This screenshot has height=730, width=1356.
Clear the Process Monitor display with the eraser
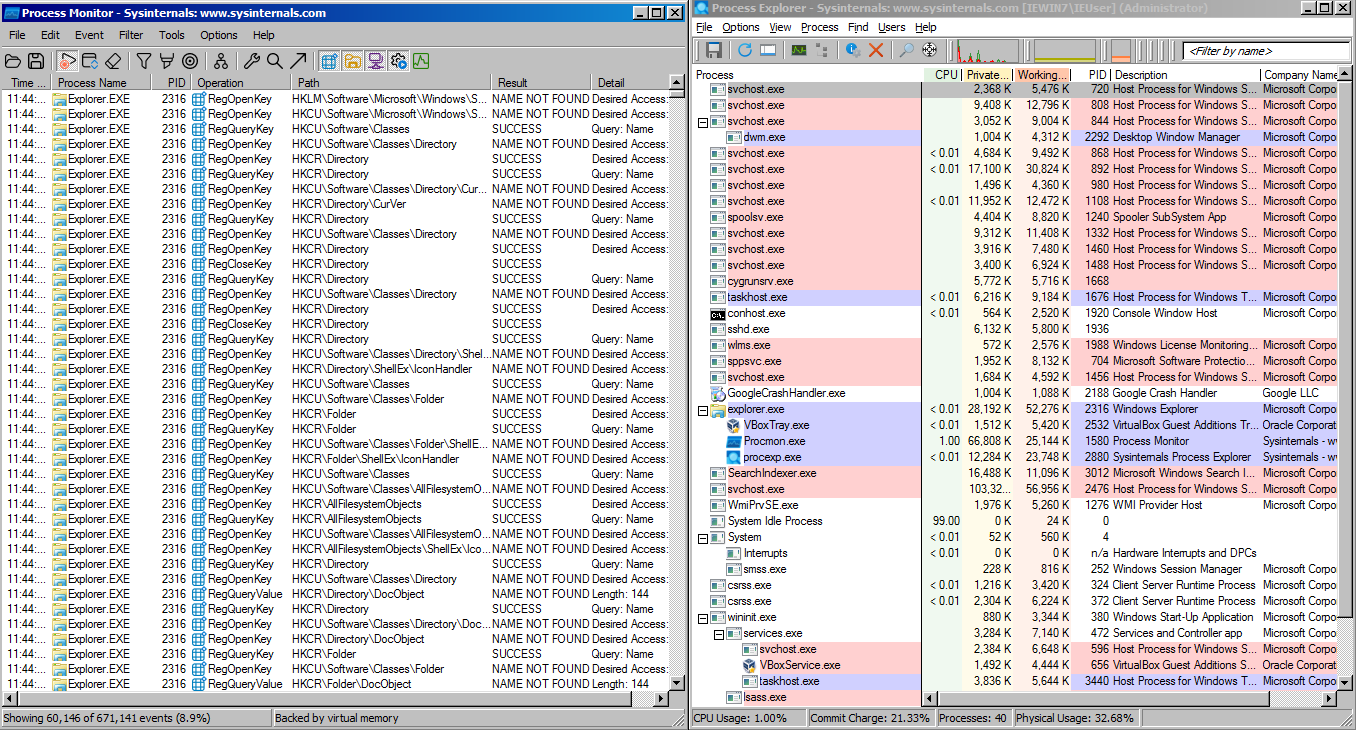click(x=113, y=61)
